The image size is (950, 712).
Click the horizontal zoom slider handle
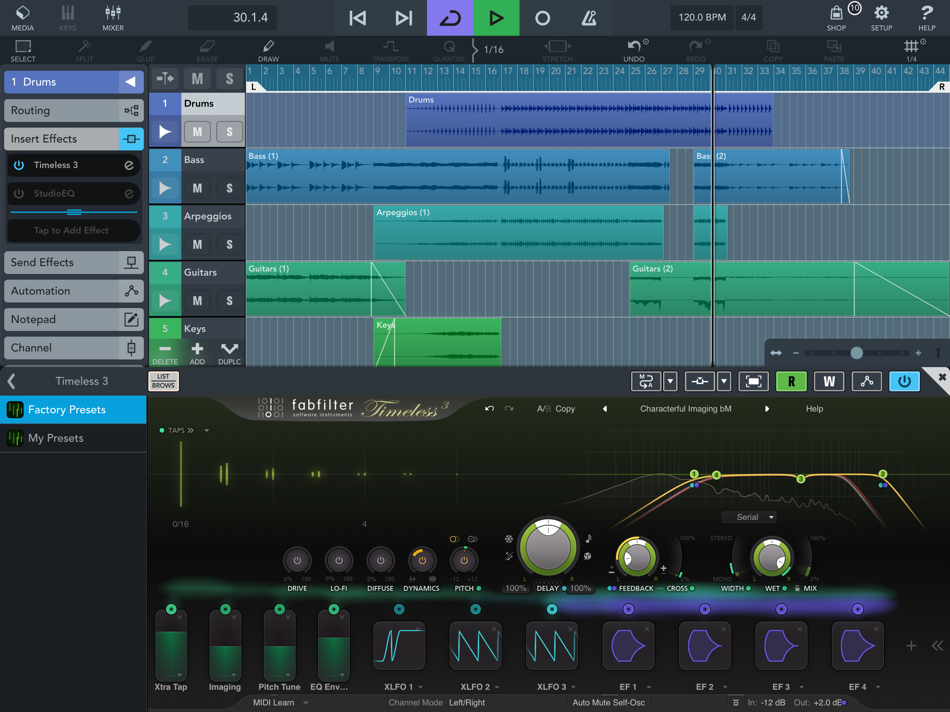(x=856, y=352)
